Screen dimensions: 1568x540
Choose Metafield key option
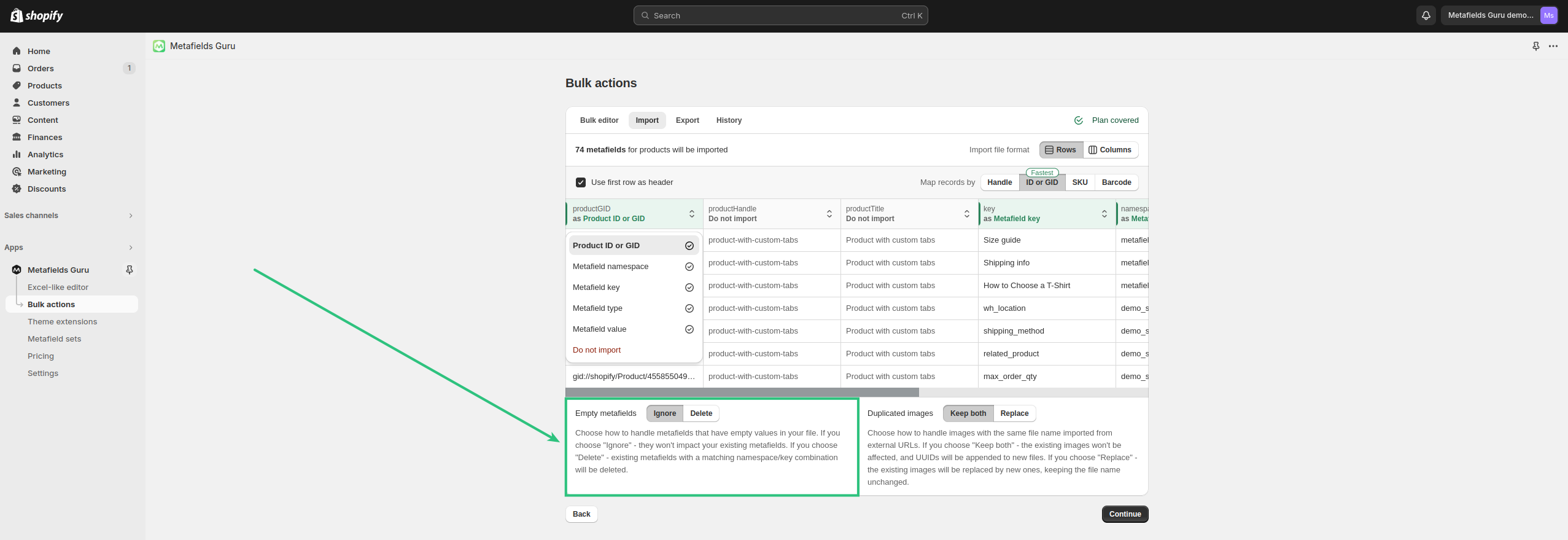point(634,288)
